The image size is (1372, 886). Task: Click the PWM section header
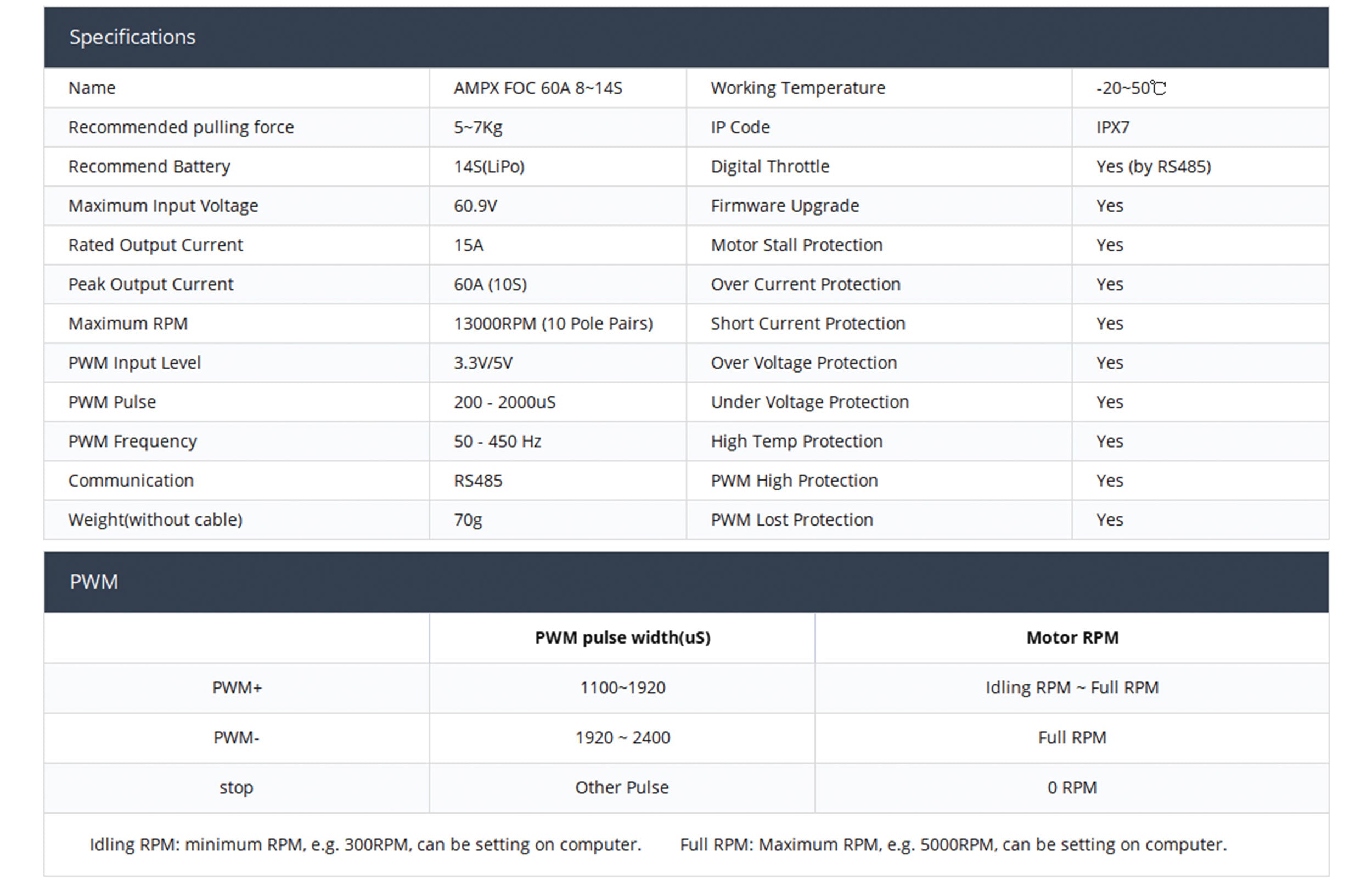94,582
